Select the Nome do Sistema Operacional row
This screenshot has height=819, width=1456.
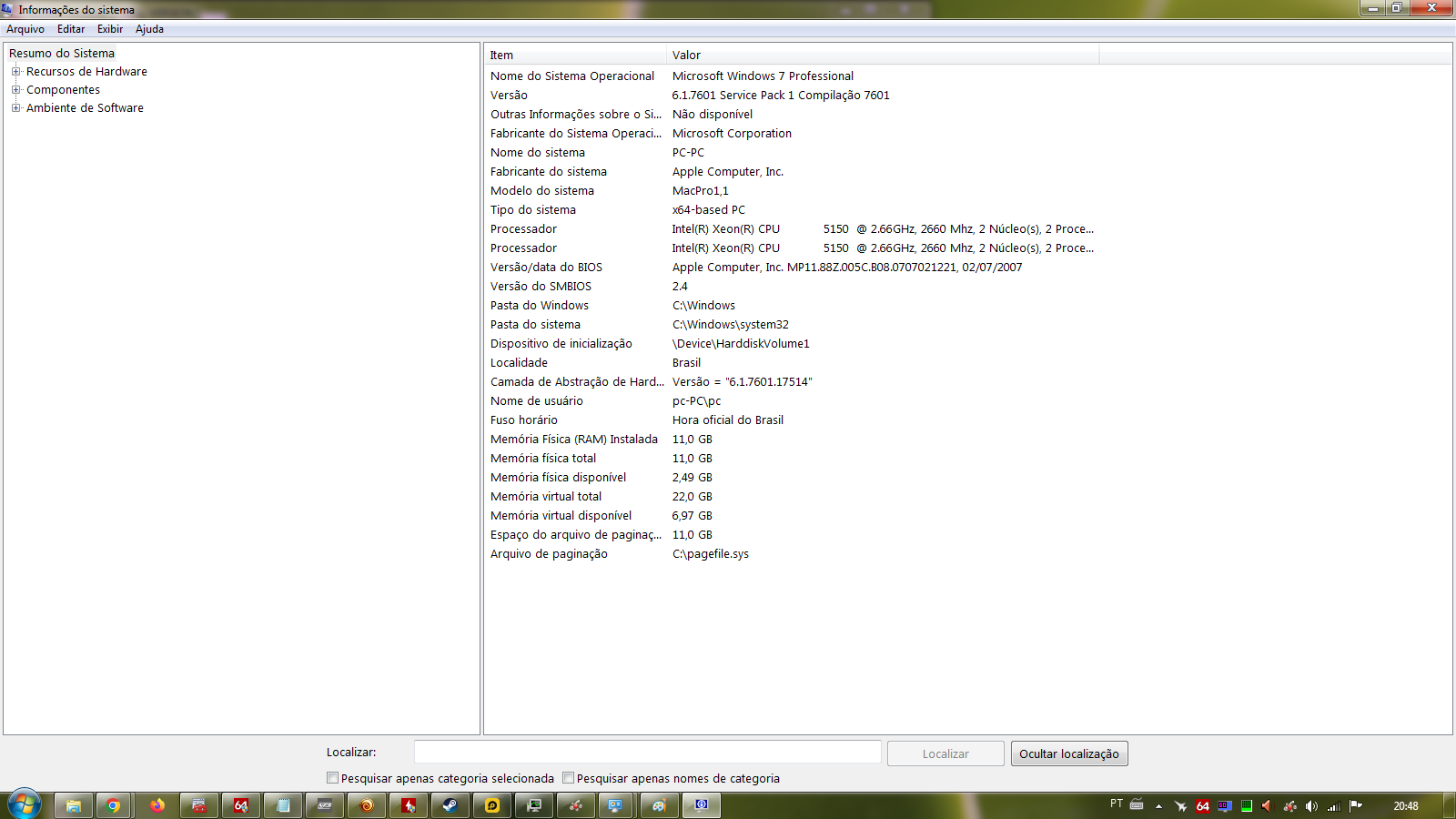point(792,76)
